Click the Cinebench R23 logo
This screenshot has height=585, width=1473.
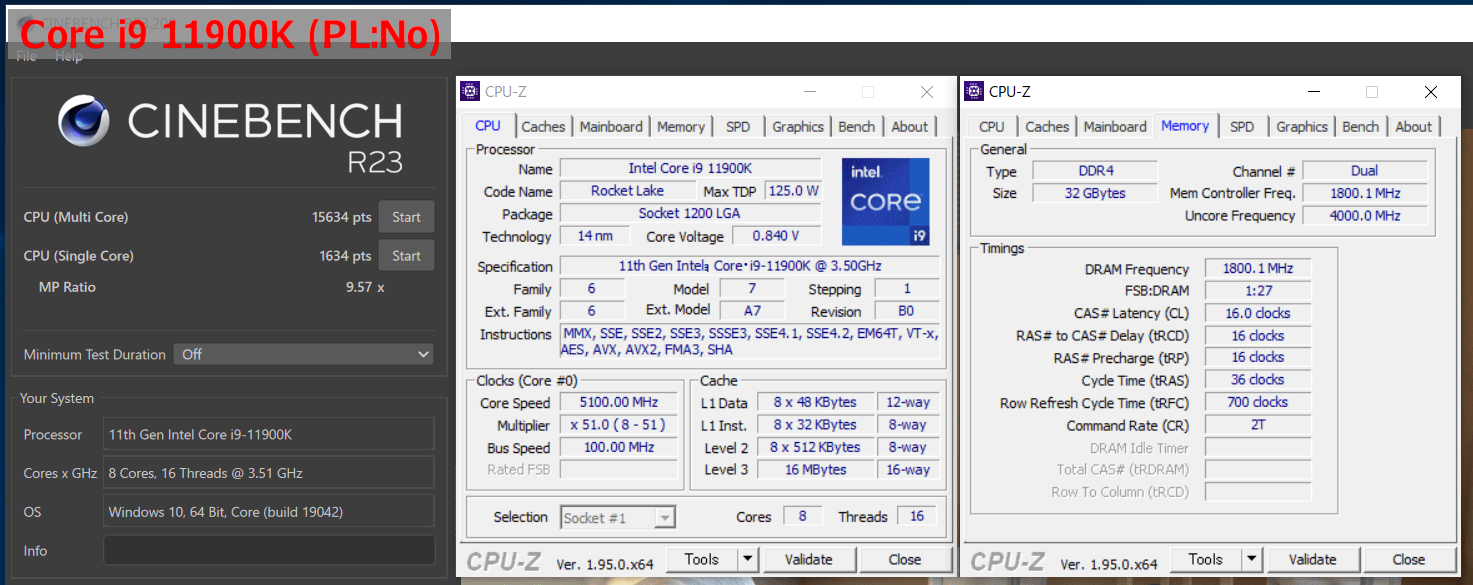click(x=230, y=133)
